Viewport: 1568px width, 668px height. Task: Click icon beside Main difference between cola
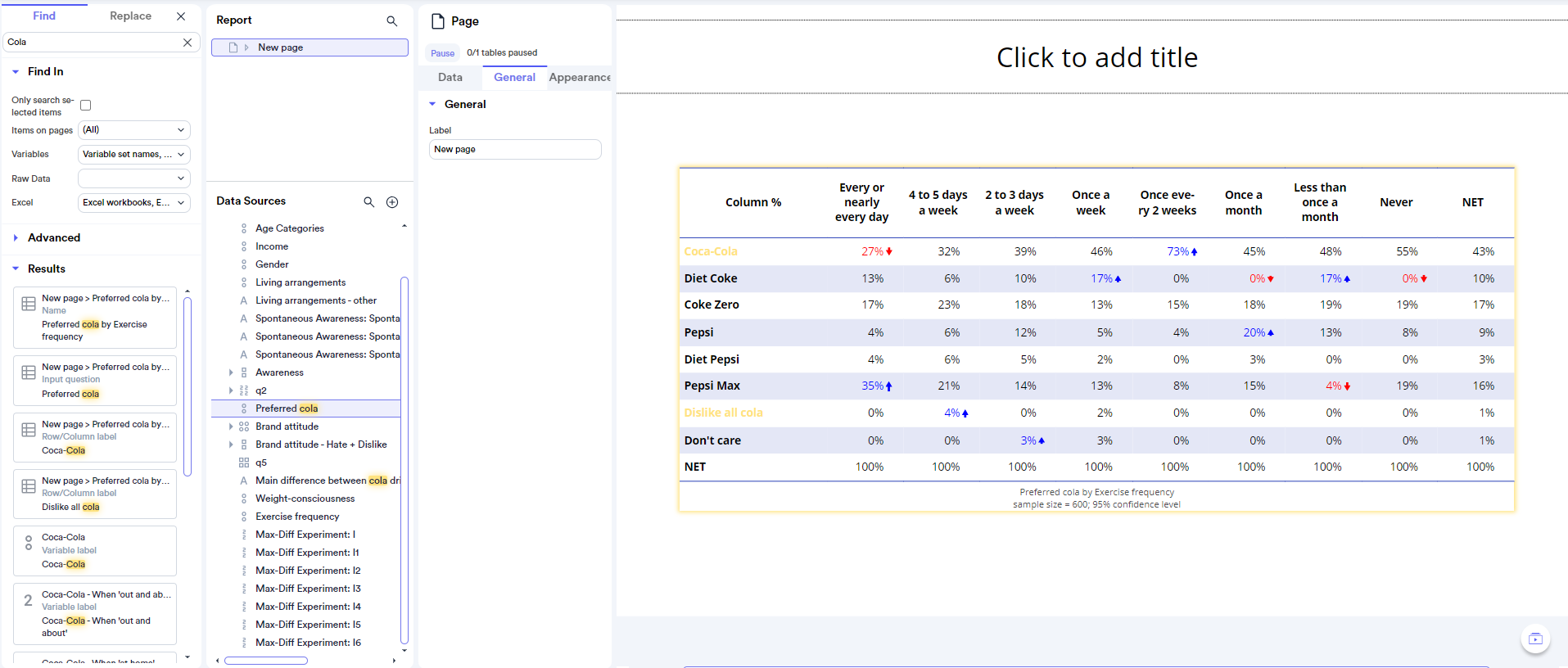(244, 481)
